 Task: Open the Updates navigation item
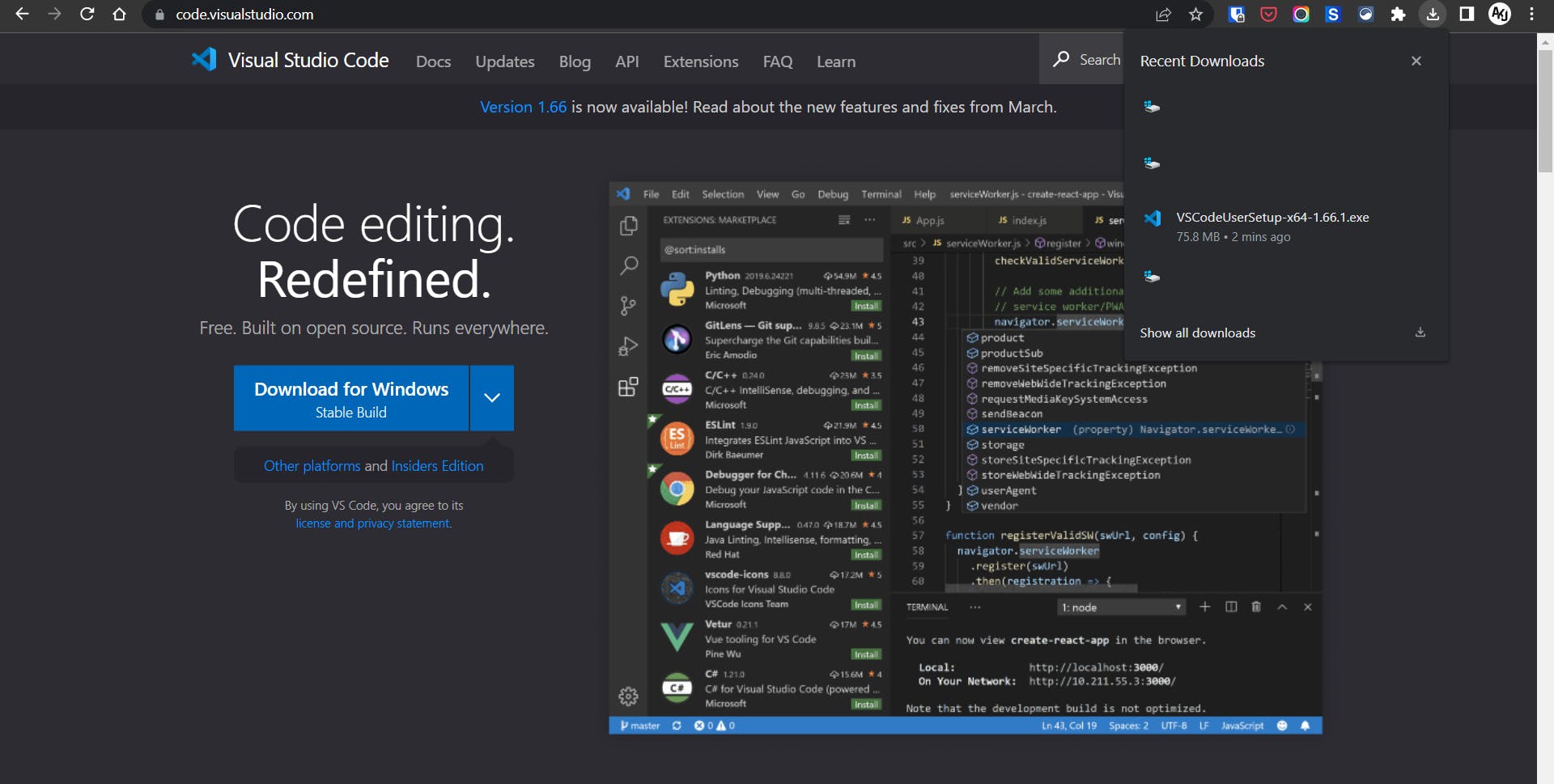pyautogui.click(x=505, y=61)
